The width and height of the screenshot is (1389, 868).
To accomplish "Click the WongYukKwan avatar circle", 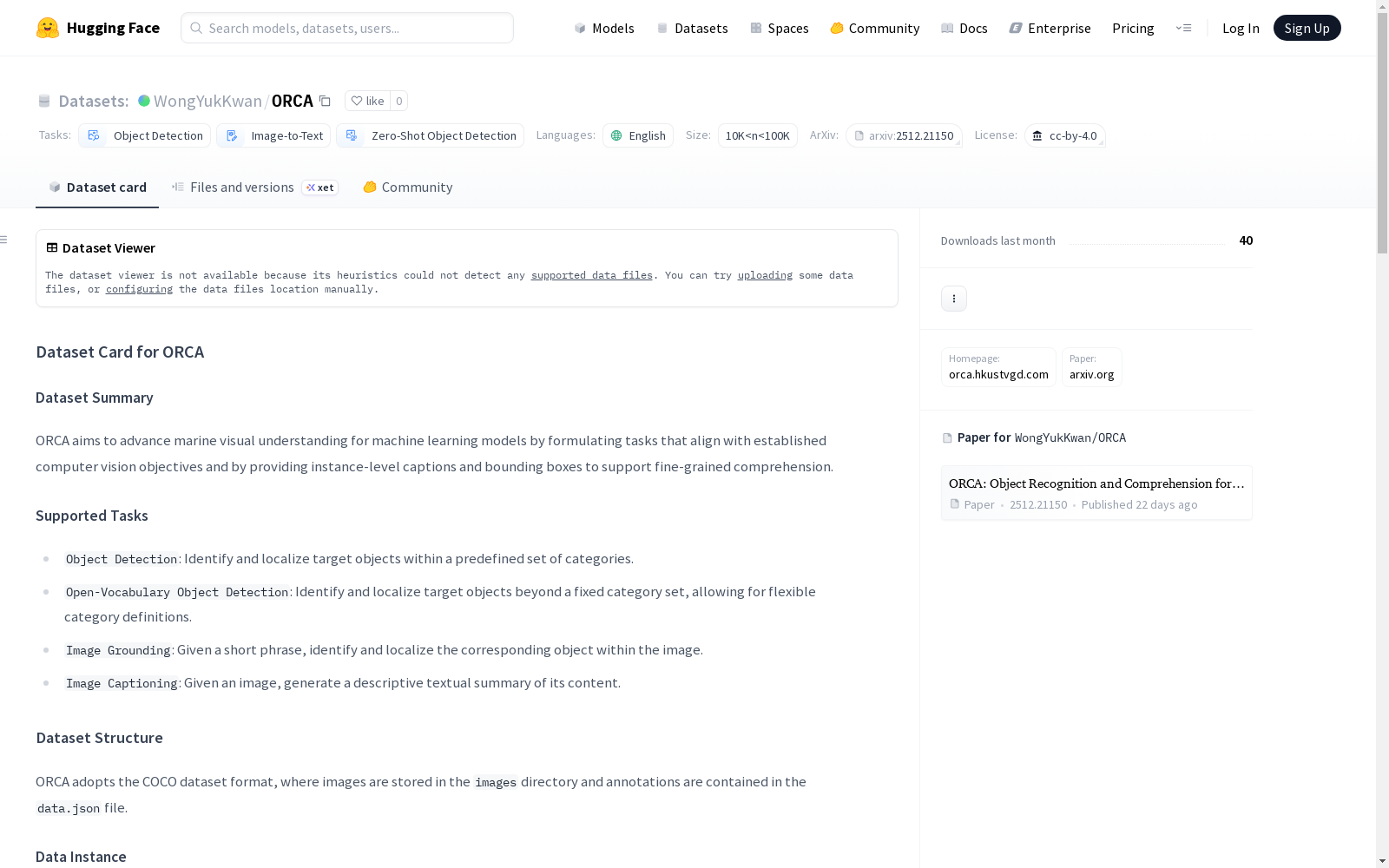I will (x=144, y=101).
